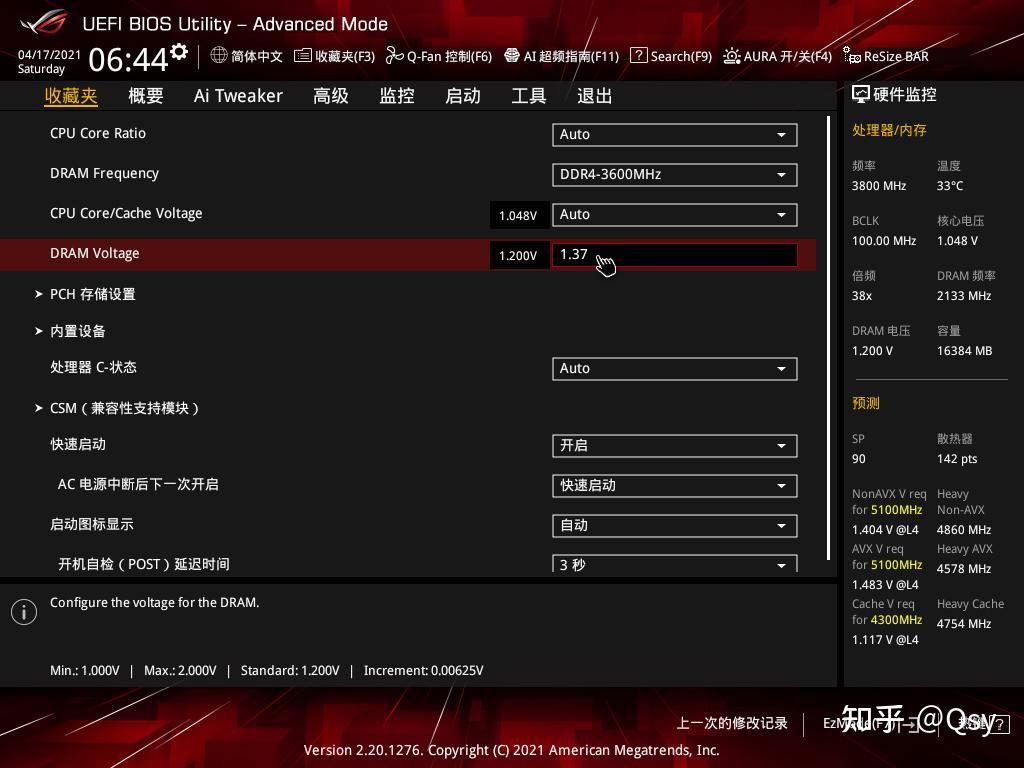Click the gear icon beside the clock
The image size is (1024, 768).
179,52
